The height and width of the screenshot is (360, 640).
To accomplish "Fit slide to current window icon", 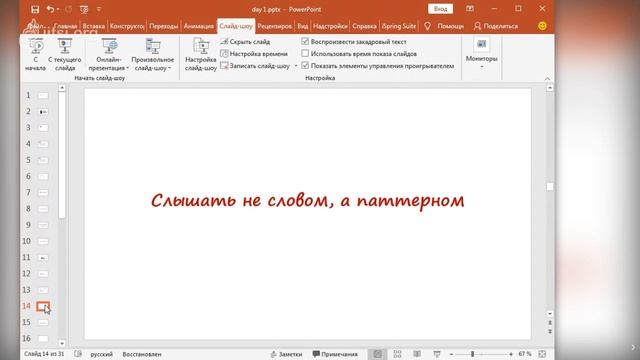I will click(542, 354).
